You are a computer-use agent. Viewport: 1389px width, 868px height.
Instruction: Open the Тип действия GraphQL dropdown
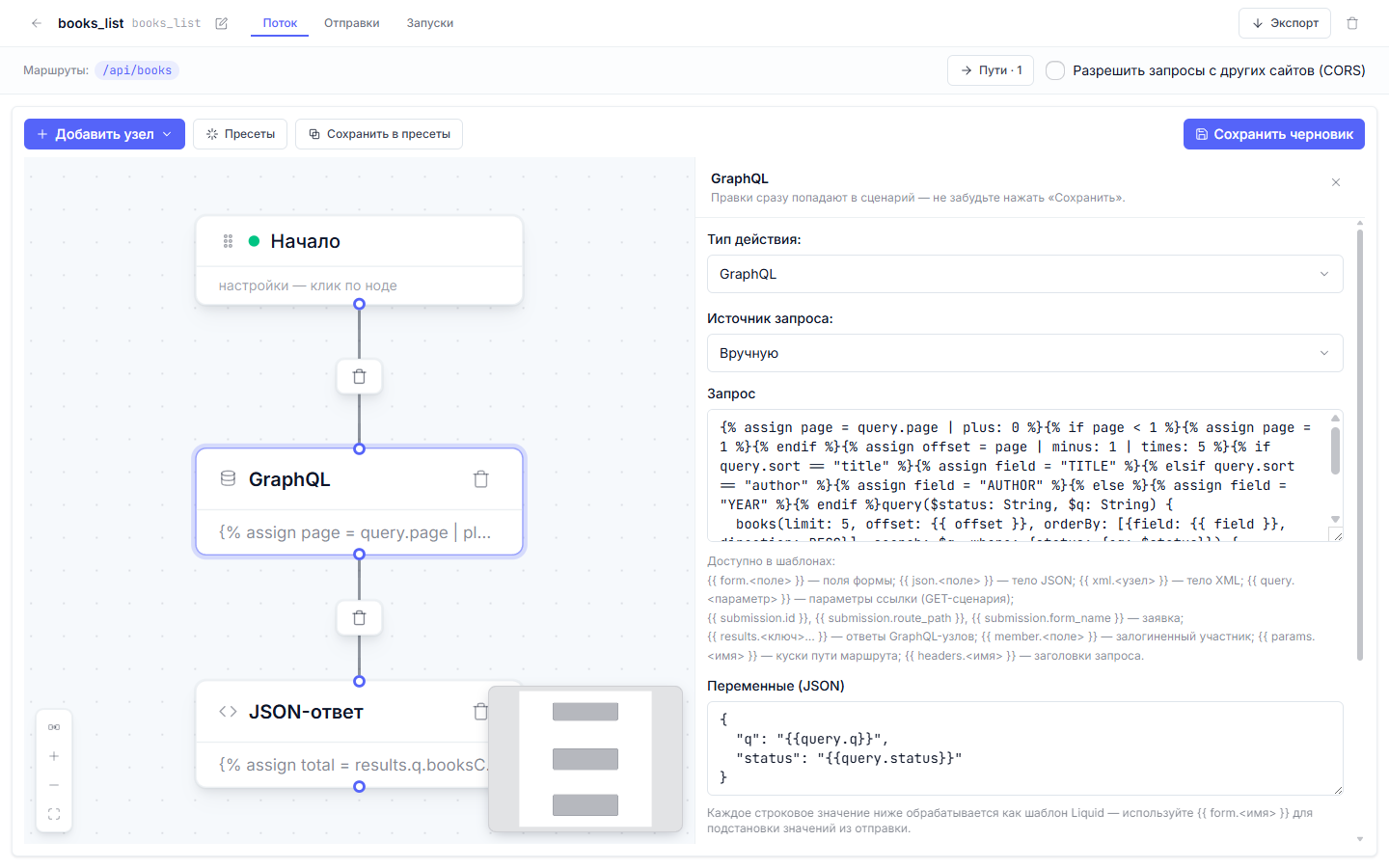coord(1024,274)
